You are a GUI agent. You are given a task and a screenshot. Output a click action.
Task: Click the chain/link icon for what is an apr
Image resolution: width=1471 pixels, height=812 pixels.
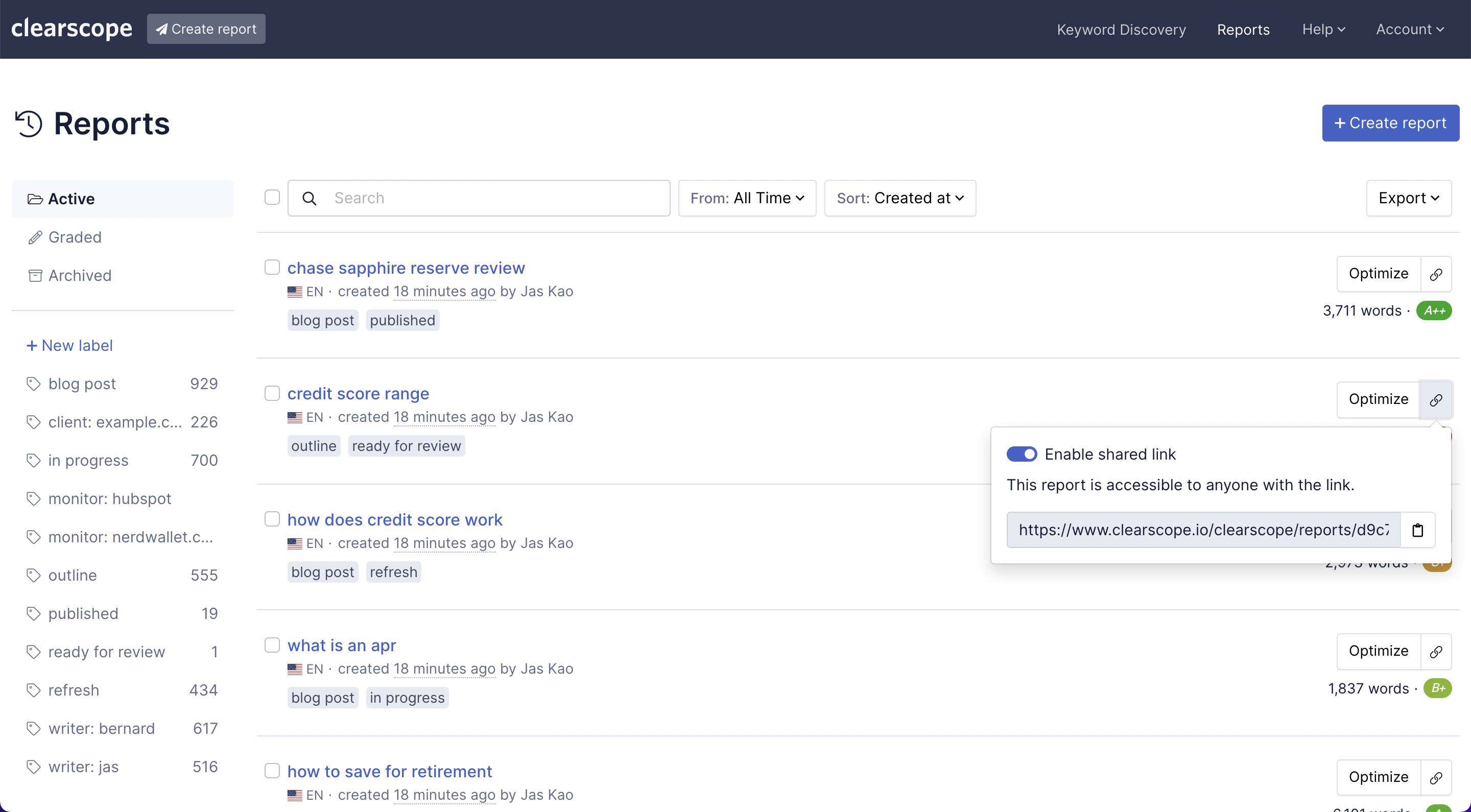(1436, 651)
